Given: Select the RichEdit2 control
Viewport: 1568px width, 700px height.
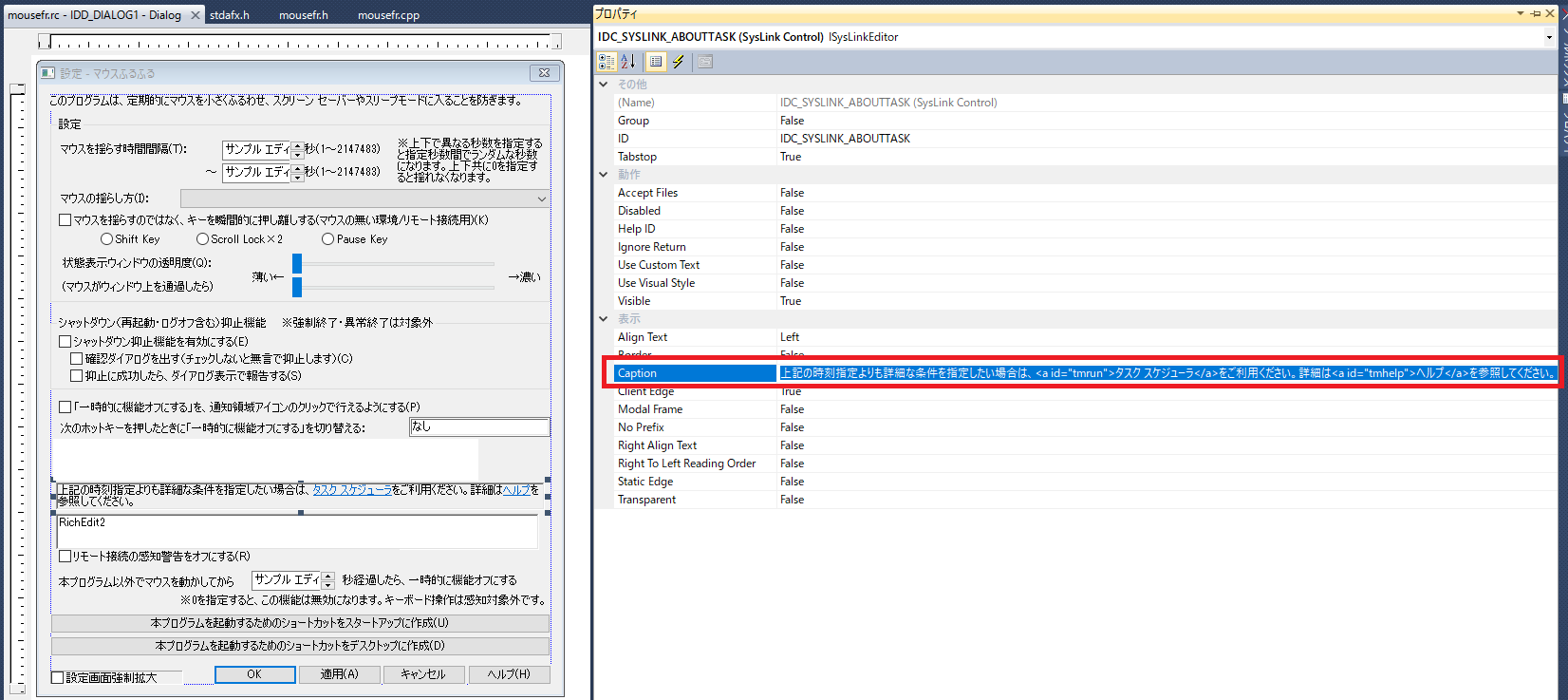Looking at the screenshot, I should pyautogui.click(x=297, y=532).
